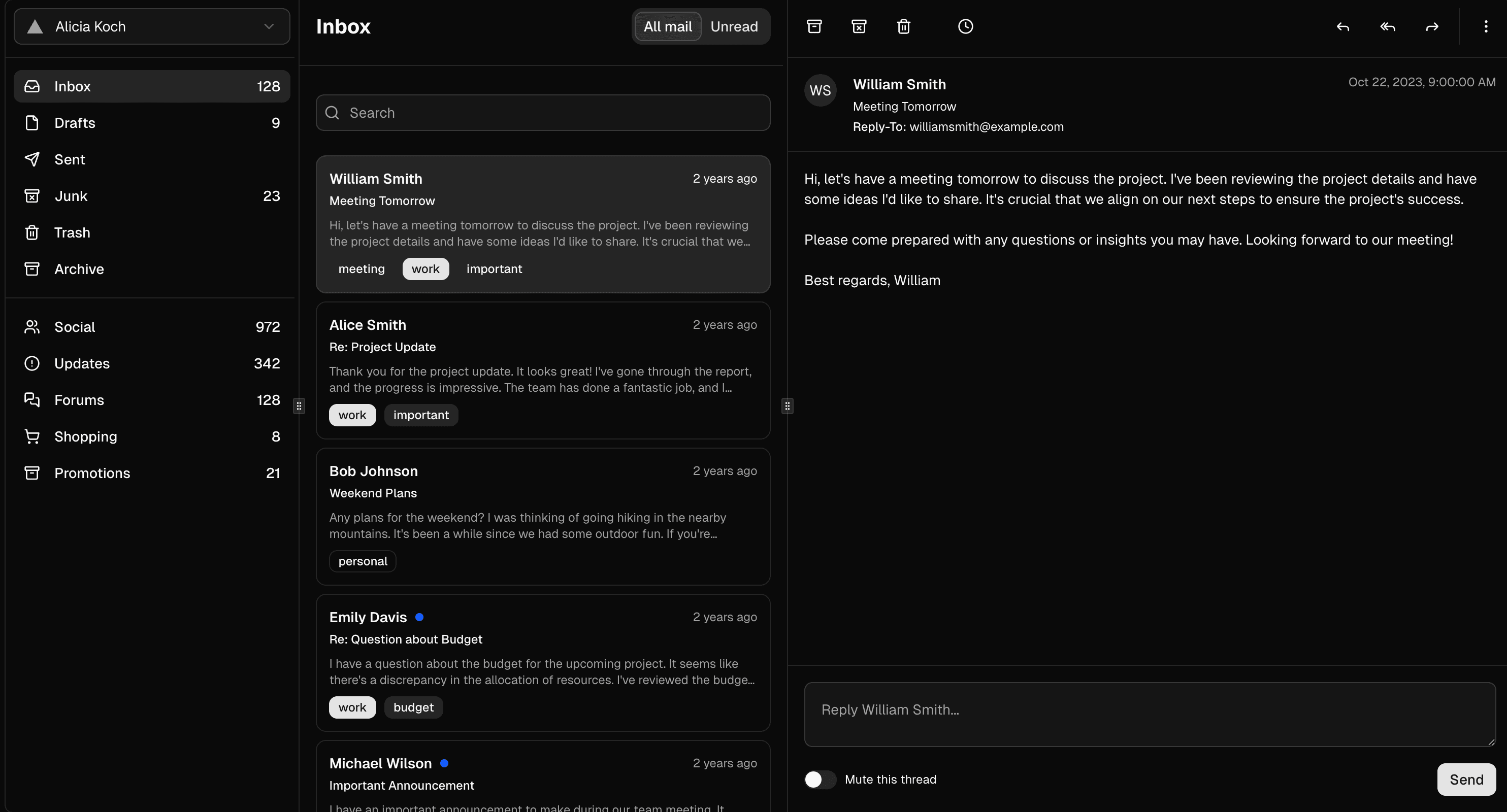This screenshot has height=812, width=1507.
Task: Delete the email using the trash icon
Action: pos(903,26)
